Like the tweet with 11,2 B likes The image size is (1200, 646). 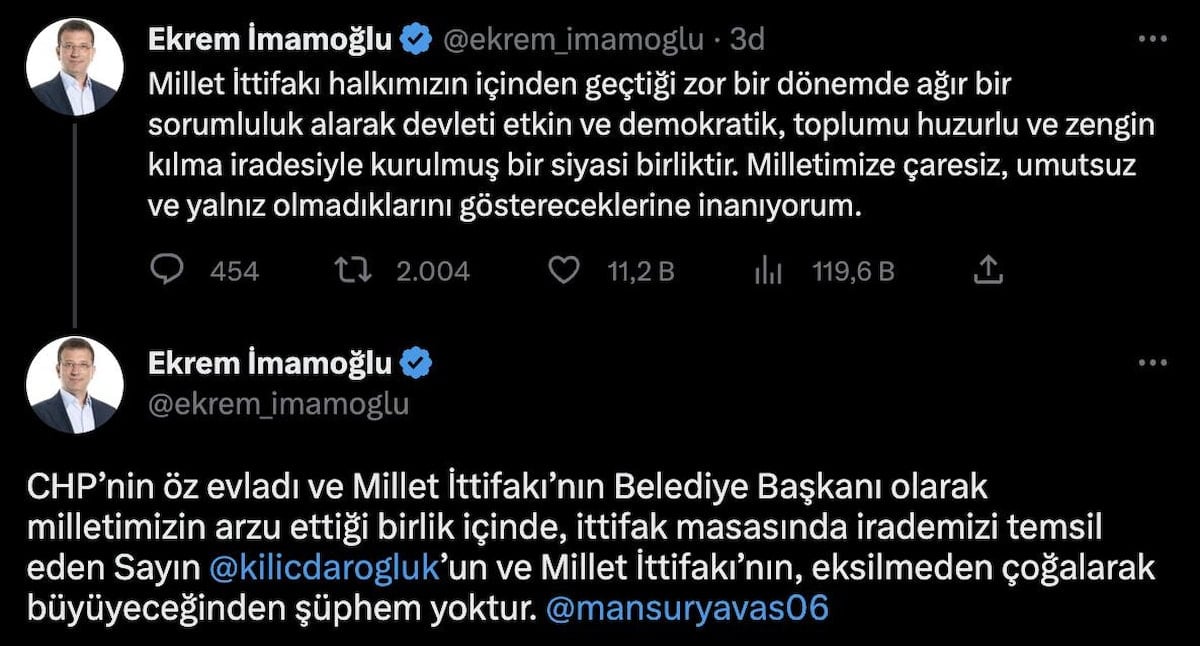pos(567,270)
